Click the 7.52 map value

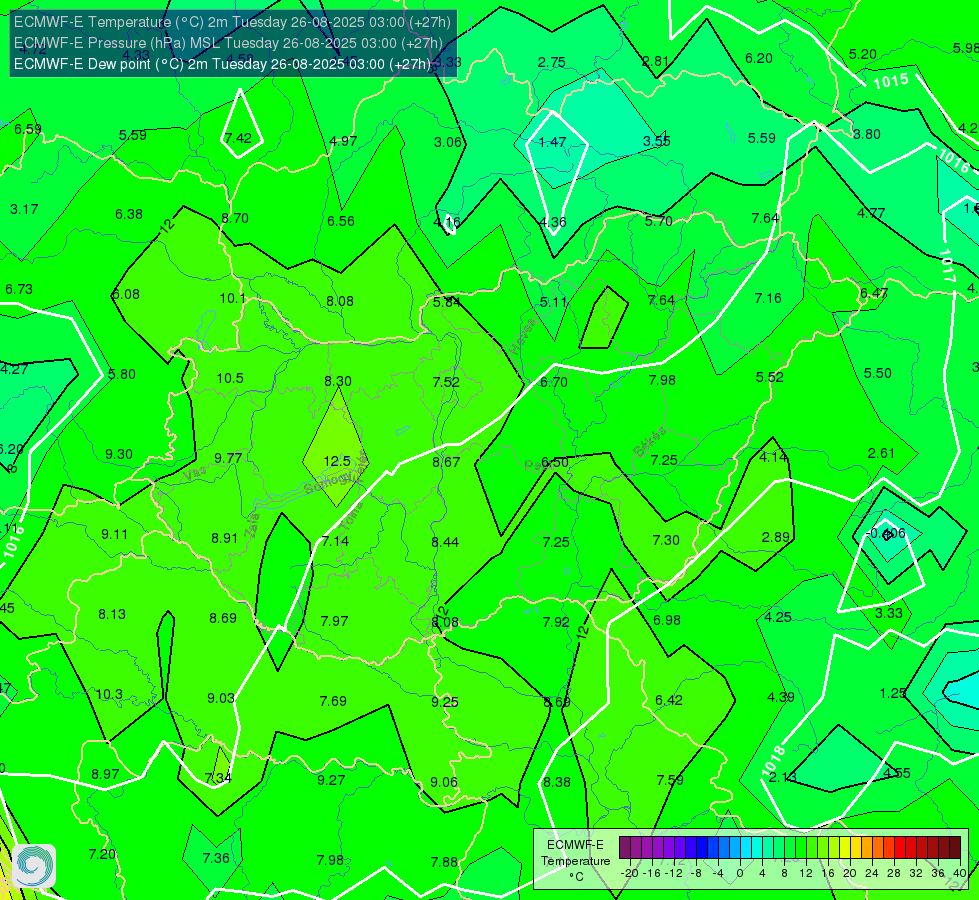tap(446, 382)
